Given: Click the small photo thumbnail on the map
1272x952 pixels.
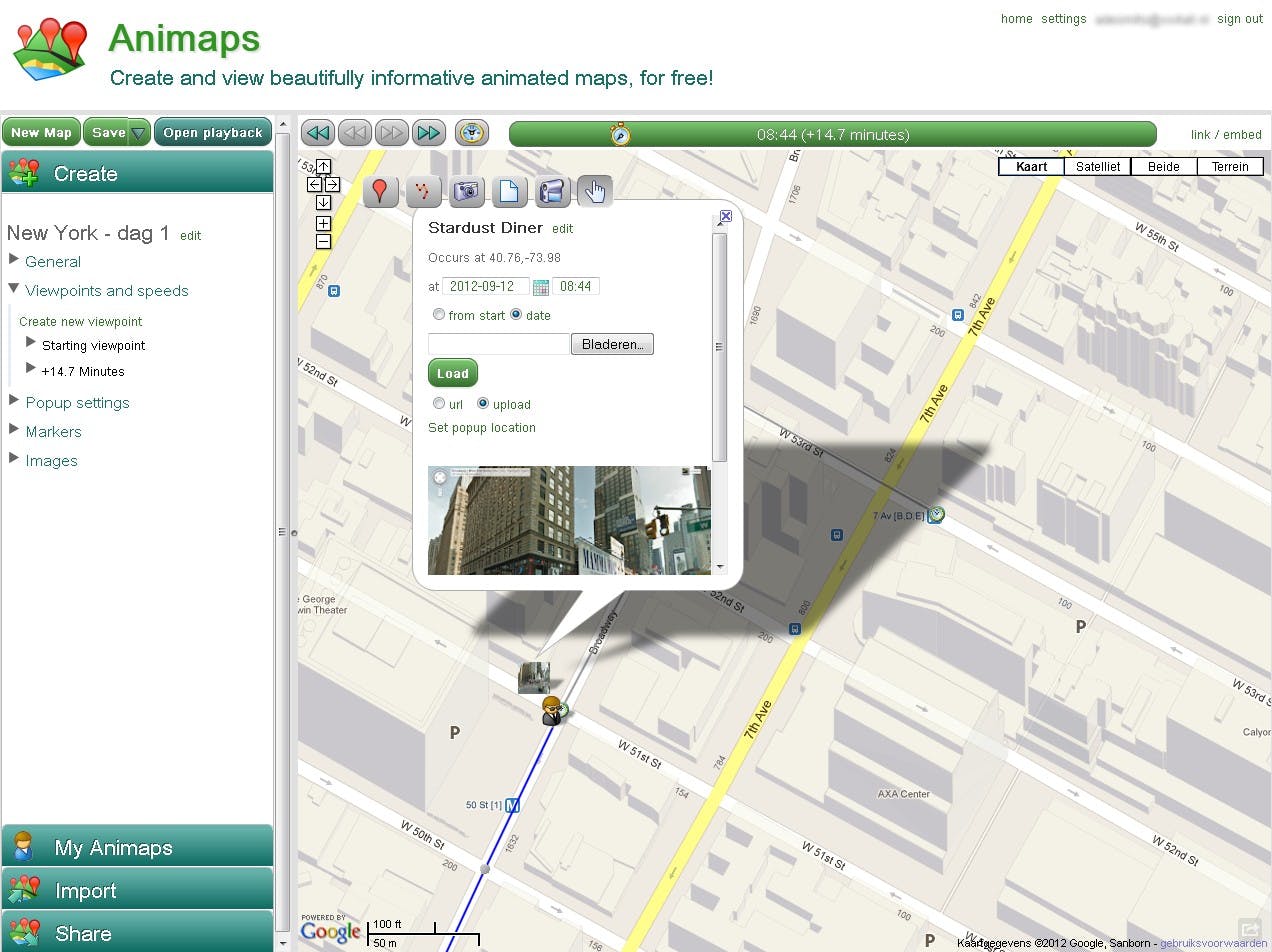Looking at the screenshot, I should [534, 677].
